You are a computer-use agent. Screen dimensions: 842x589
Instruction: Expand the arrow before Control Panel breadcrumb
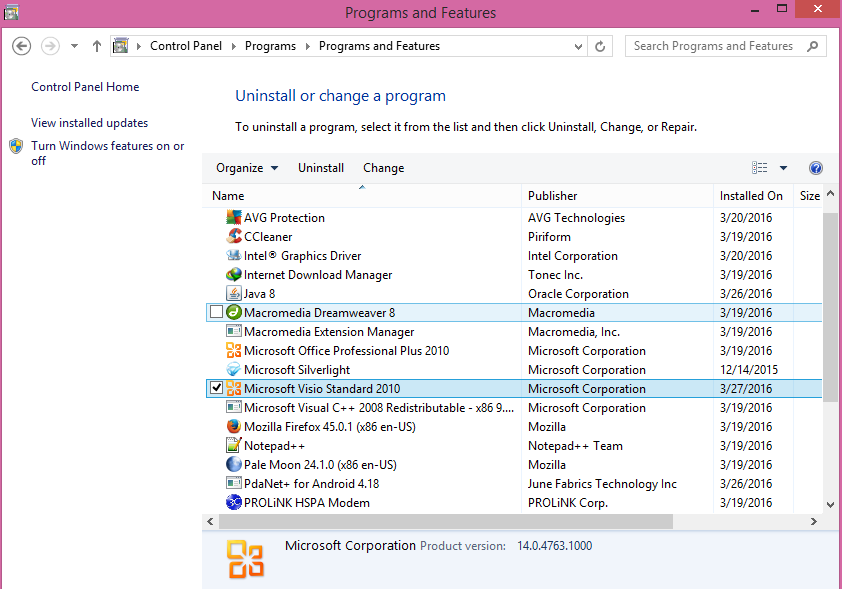pyautogui.click(x=139, y=47)
